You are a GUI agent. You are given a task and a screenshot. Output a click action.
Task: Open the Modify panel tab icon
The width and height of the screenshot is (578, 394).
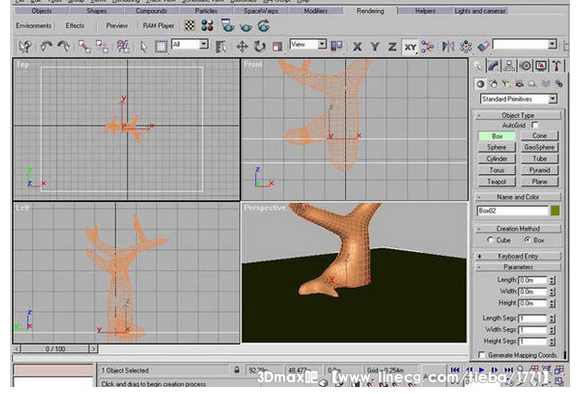[x=493, y=66]
